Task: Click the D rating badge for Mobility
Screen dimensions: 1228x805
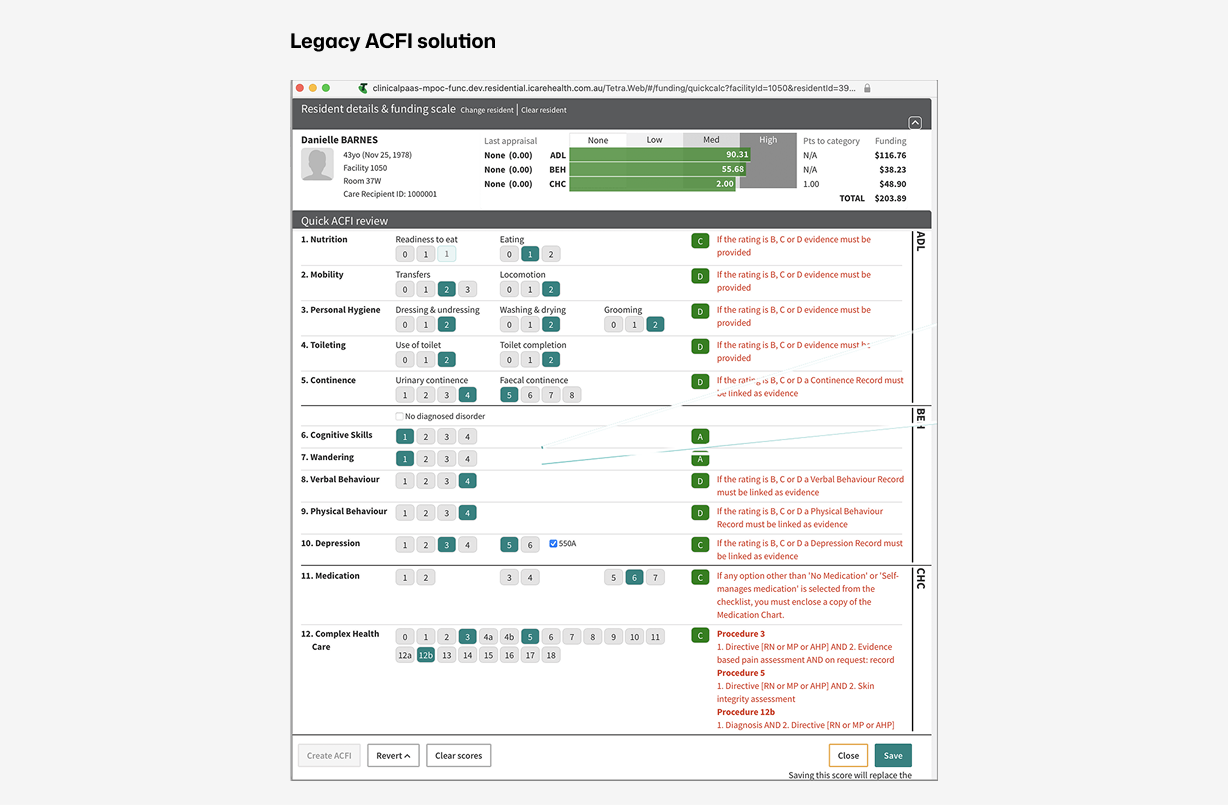Action: pos(699,275)
